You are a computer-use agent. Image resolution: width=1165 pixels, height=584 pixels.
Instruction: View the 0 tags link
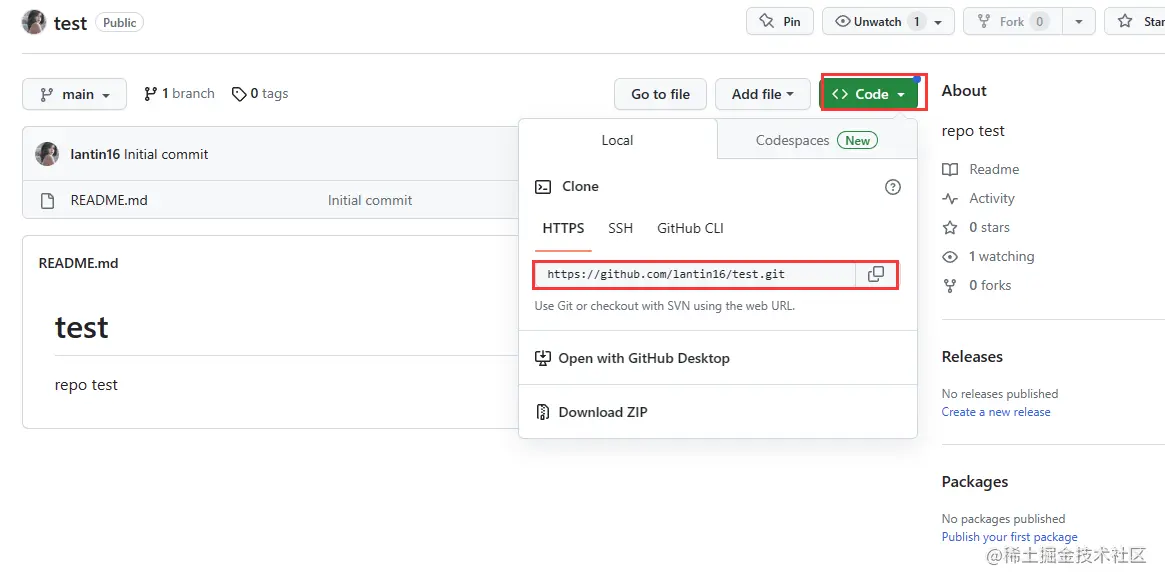coord(260,94)
